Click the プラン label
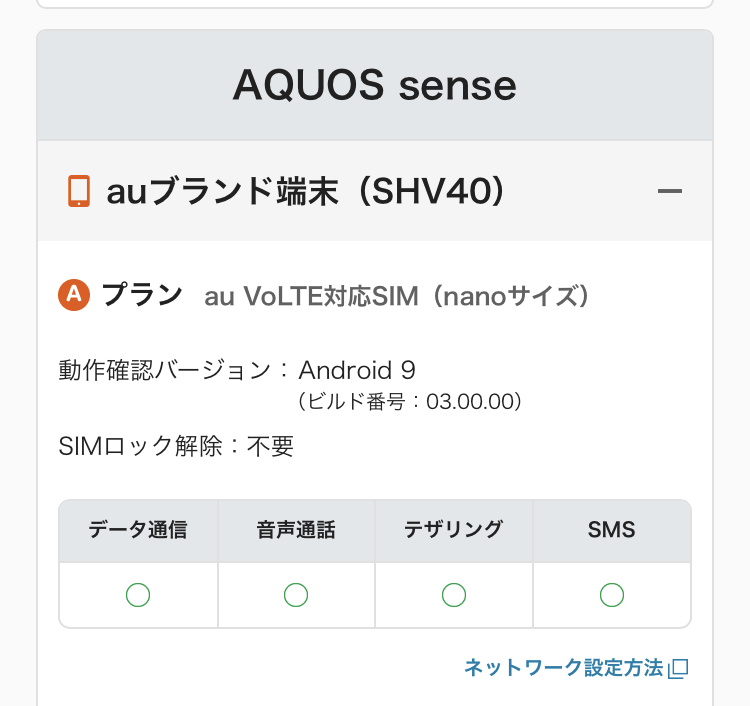This screenshot has width=750, height=706. (x=142, y=295)
